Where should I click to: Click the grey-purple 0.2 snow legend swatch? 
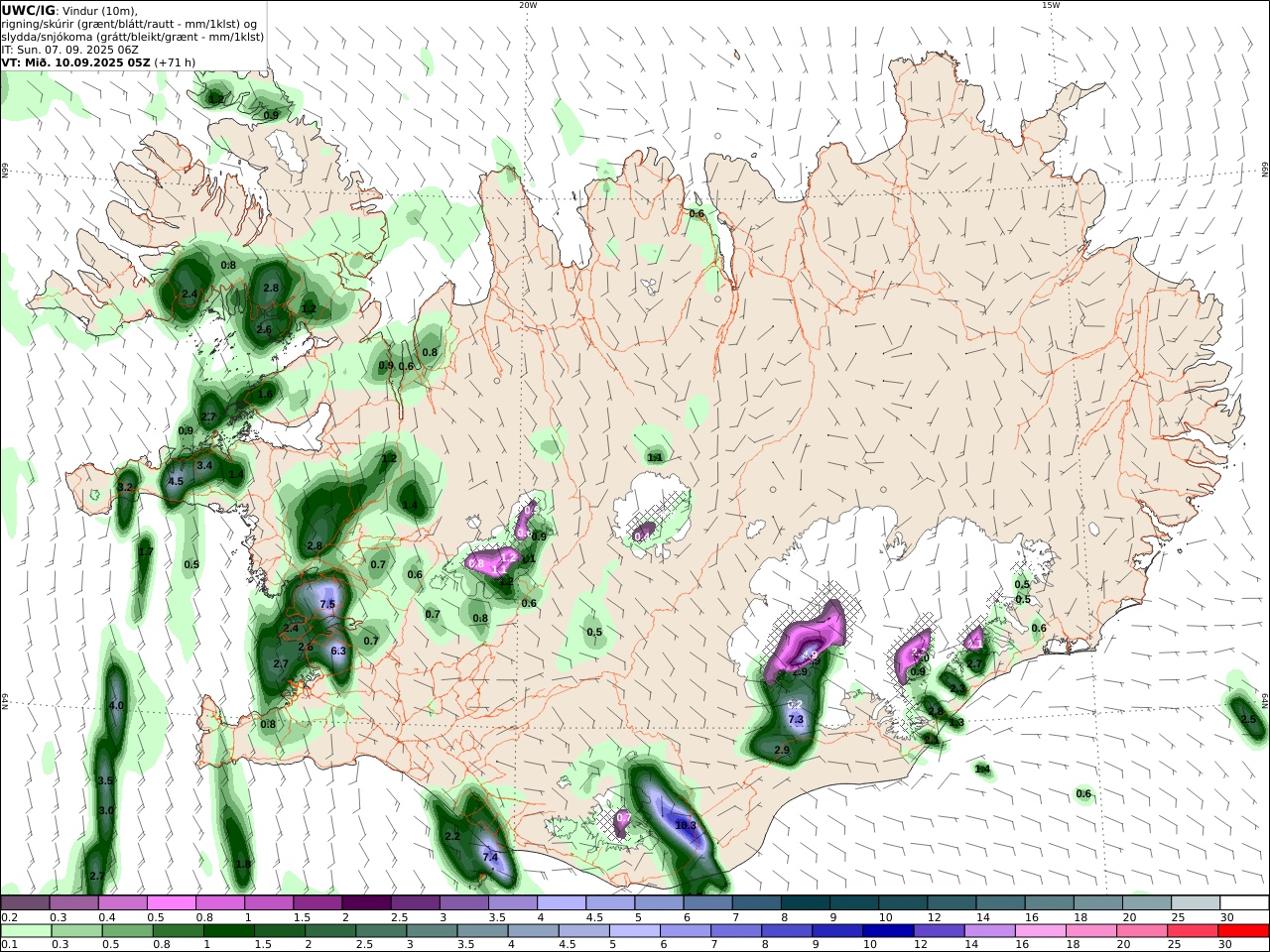(26, 903)
